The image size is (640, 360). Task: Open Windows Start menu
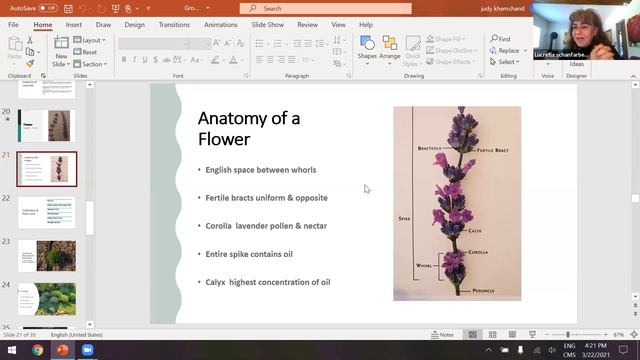pyautogui.click(x=12, y=350)
